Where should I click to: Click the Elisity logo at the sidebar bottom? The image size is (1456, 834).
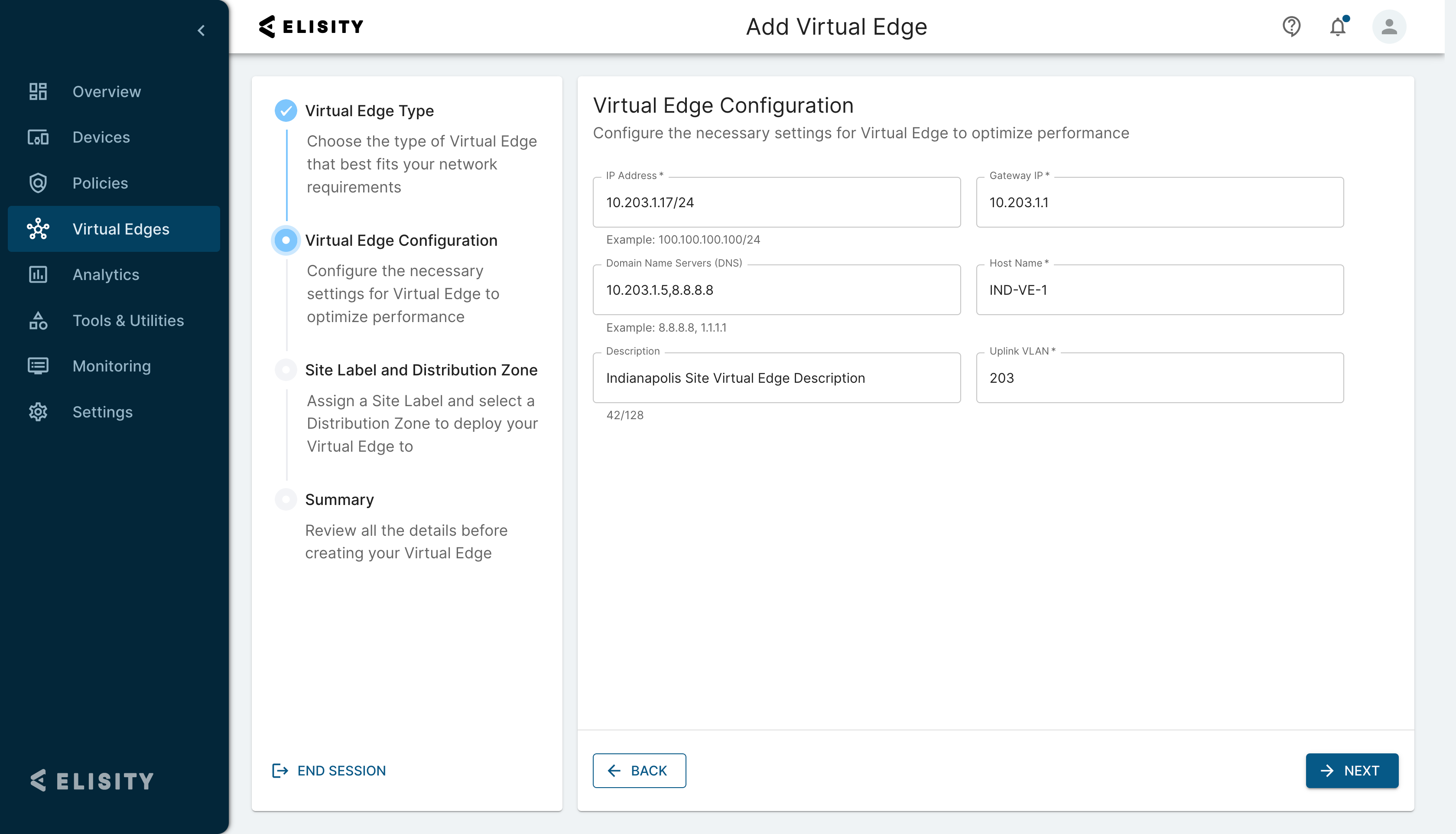pos(92,781)
